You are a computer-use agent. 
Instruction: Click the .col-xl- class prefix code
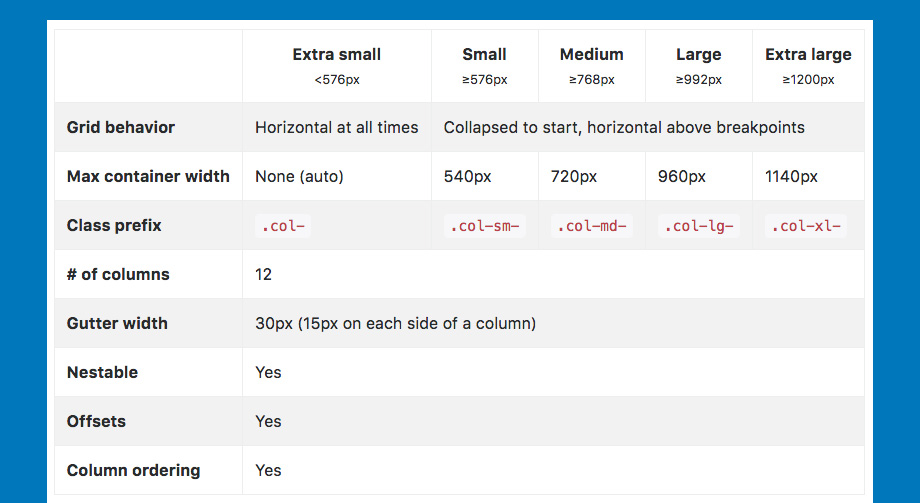[x=806, y=226]
